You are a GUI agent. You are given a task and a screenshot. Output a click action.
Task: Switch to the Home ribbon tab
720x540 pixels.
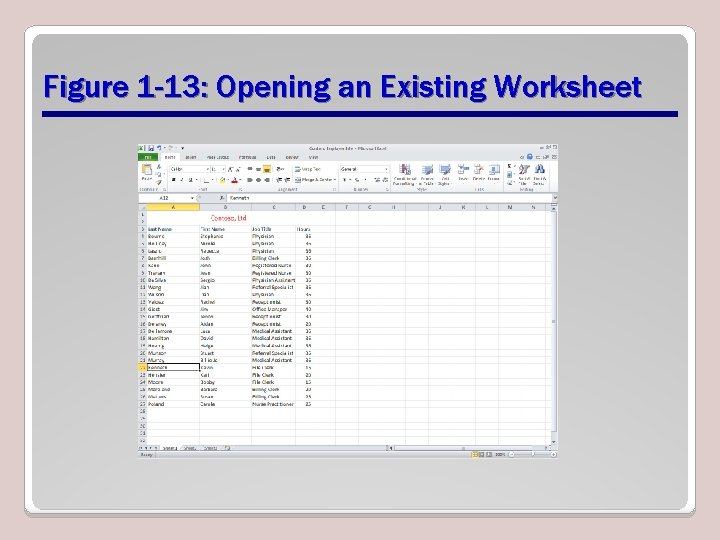pos(169,157)
